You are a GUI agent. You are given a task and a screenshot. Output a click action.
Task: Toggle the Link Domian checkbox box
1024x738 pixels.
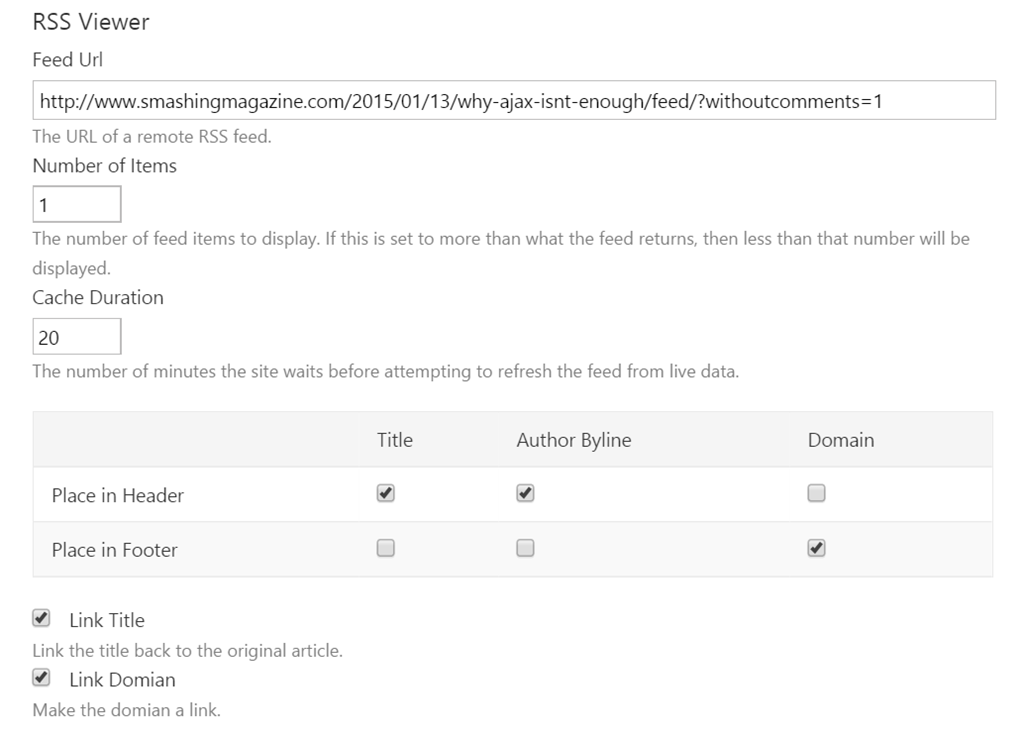coord(41,678)
